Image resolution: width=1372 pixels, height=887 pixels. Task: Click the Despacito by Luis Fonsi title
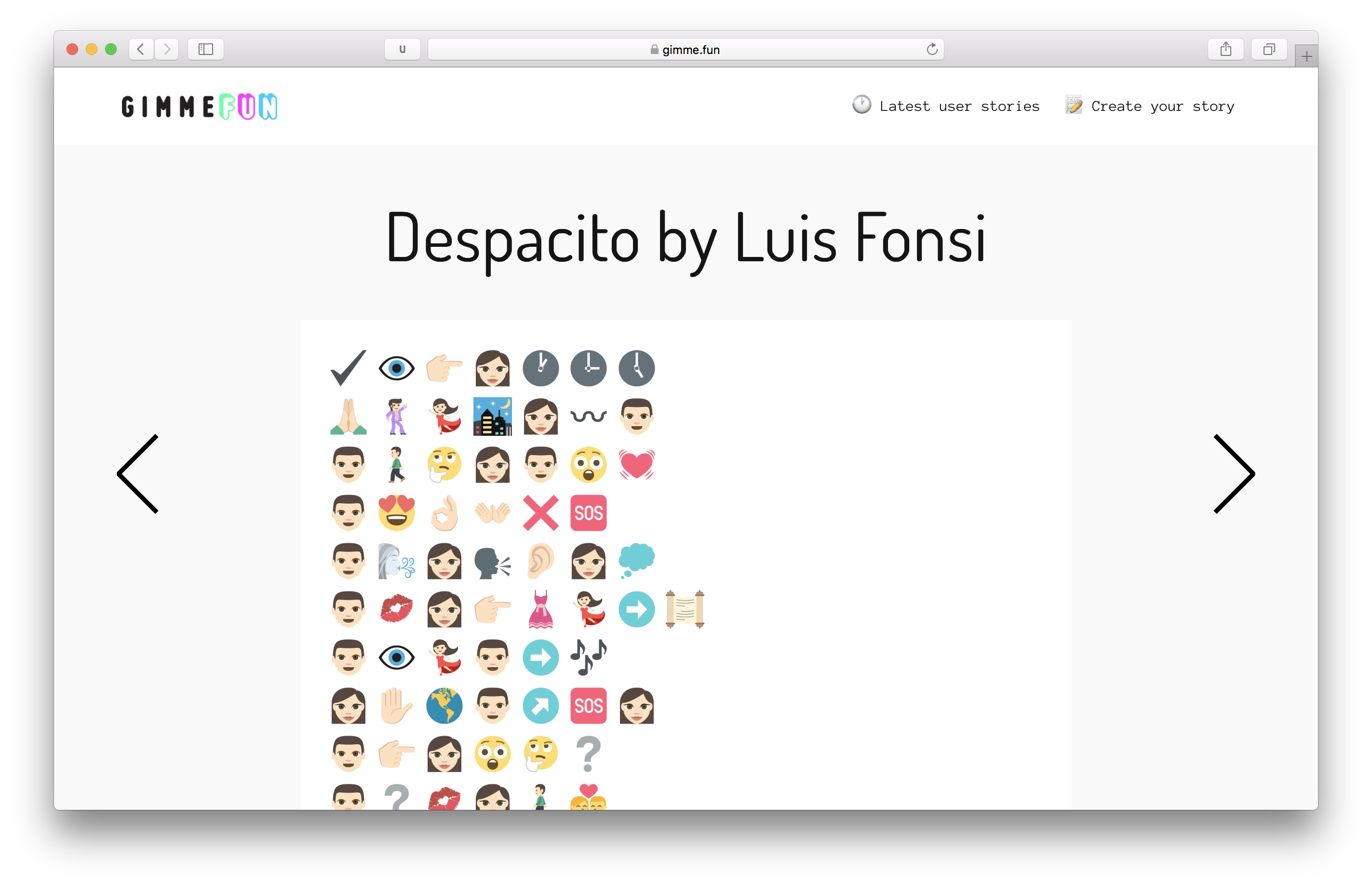coord(686,238)
